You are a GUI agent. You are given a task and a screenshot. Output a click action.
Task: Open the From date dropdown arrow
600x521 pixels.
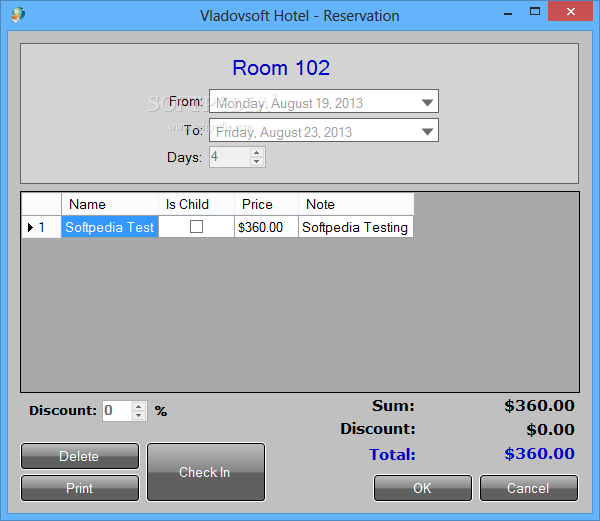(427, 103)
